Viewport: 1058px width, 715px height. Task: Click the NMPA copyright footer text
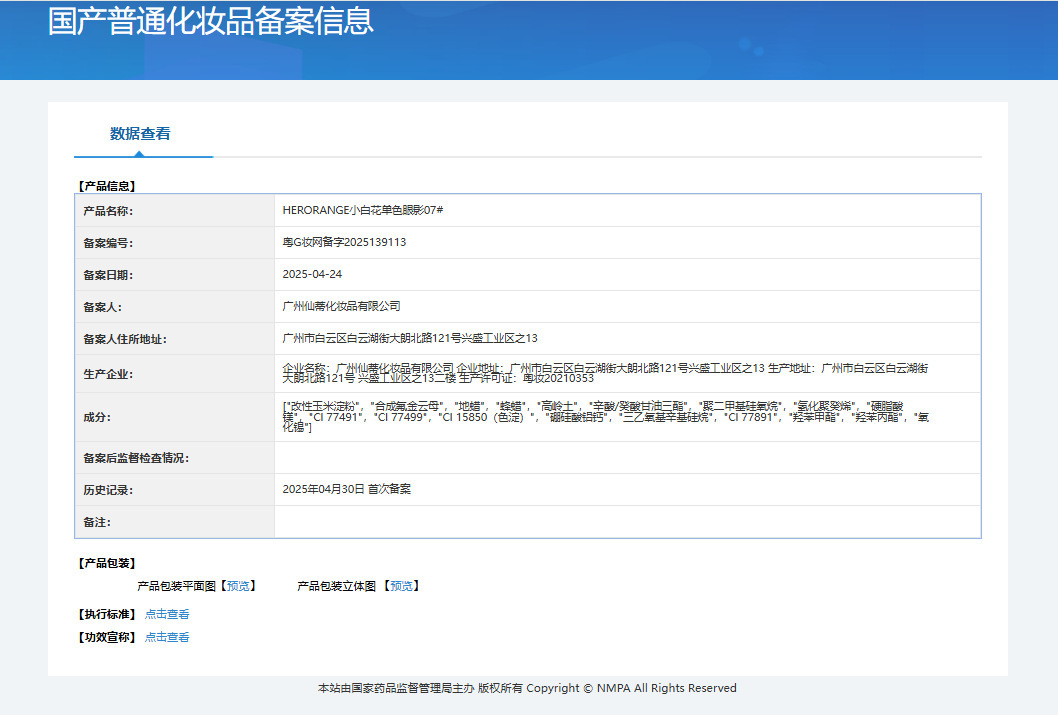point(527,688)
